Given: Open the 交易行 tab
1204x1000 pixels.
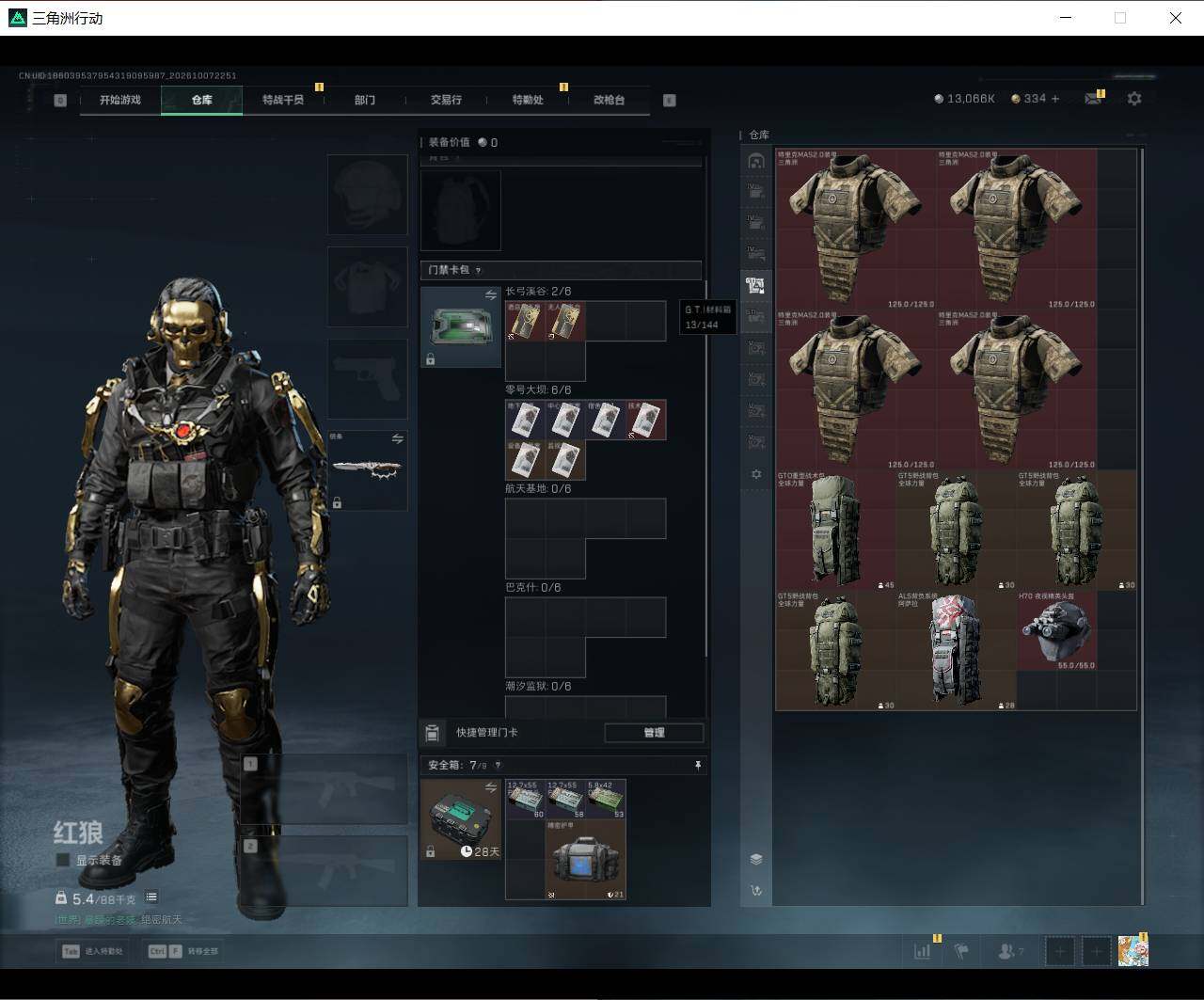Looking at the screenshot, I should click(446, 100).
